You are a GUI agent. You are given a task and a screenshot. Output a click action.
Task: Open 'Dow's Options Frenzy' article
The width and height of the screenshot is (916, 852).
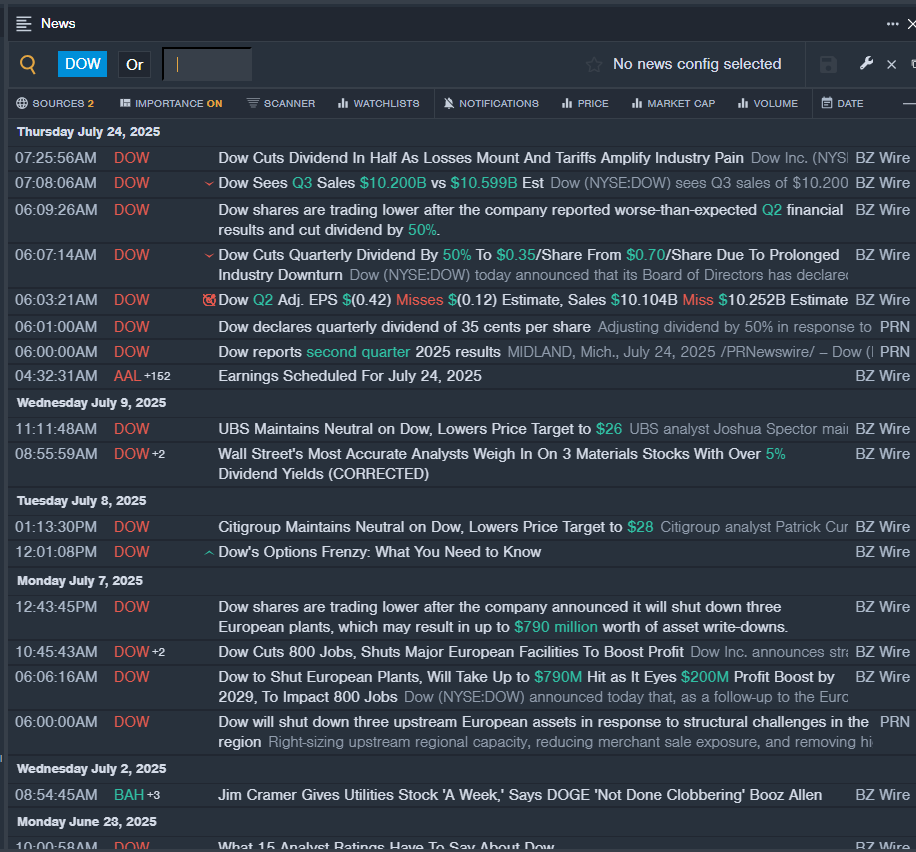[380, 552]
